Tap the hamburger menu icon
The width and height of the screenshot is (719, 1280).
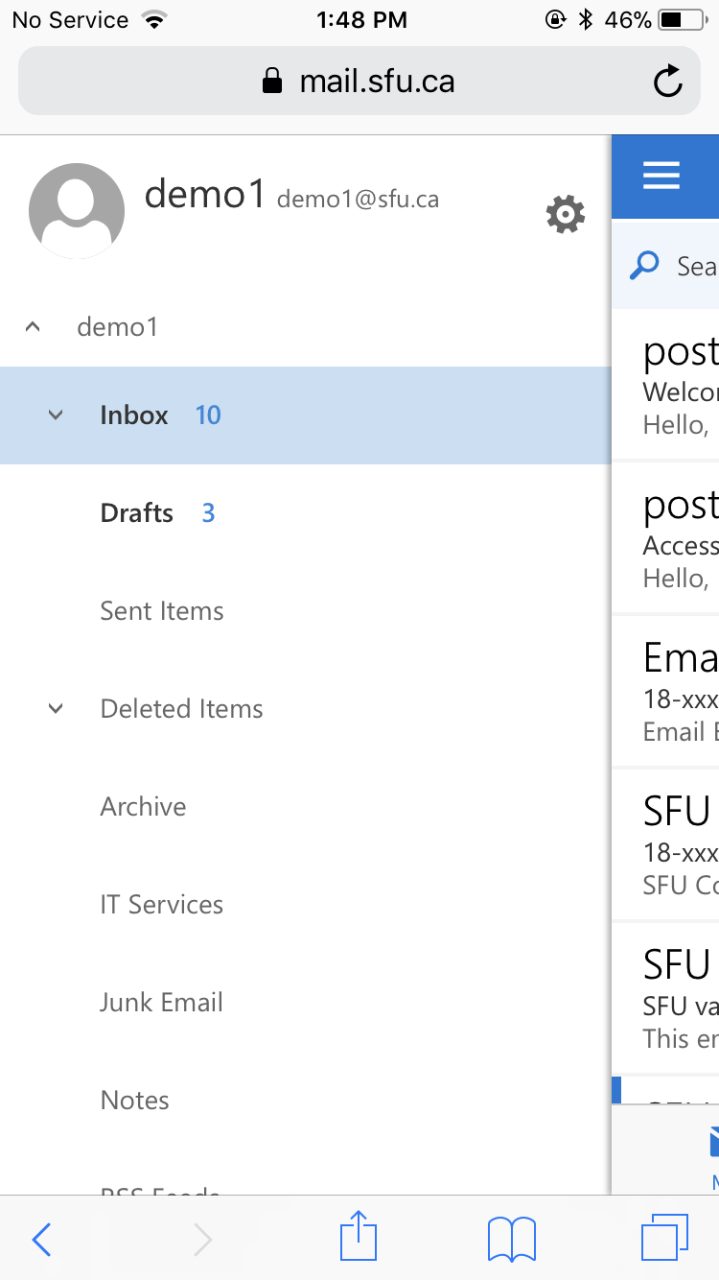coord(661,176)
